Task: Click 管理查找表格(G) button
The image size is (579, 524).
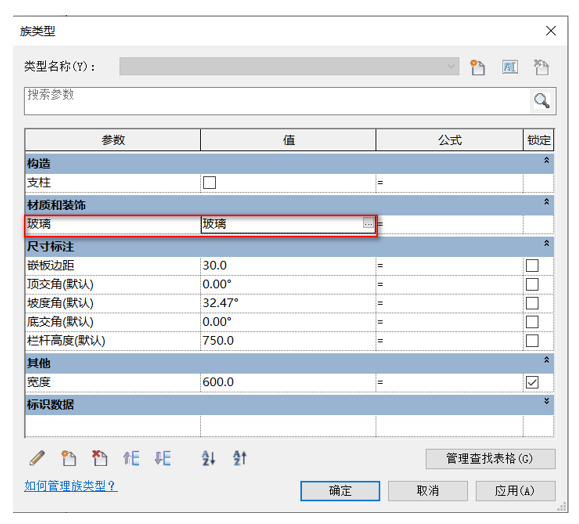Action: point(490,459)
